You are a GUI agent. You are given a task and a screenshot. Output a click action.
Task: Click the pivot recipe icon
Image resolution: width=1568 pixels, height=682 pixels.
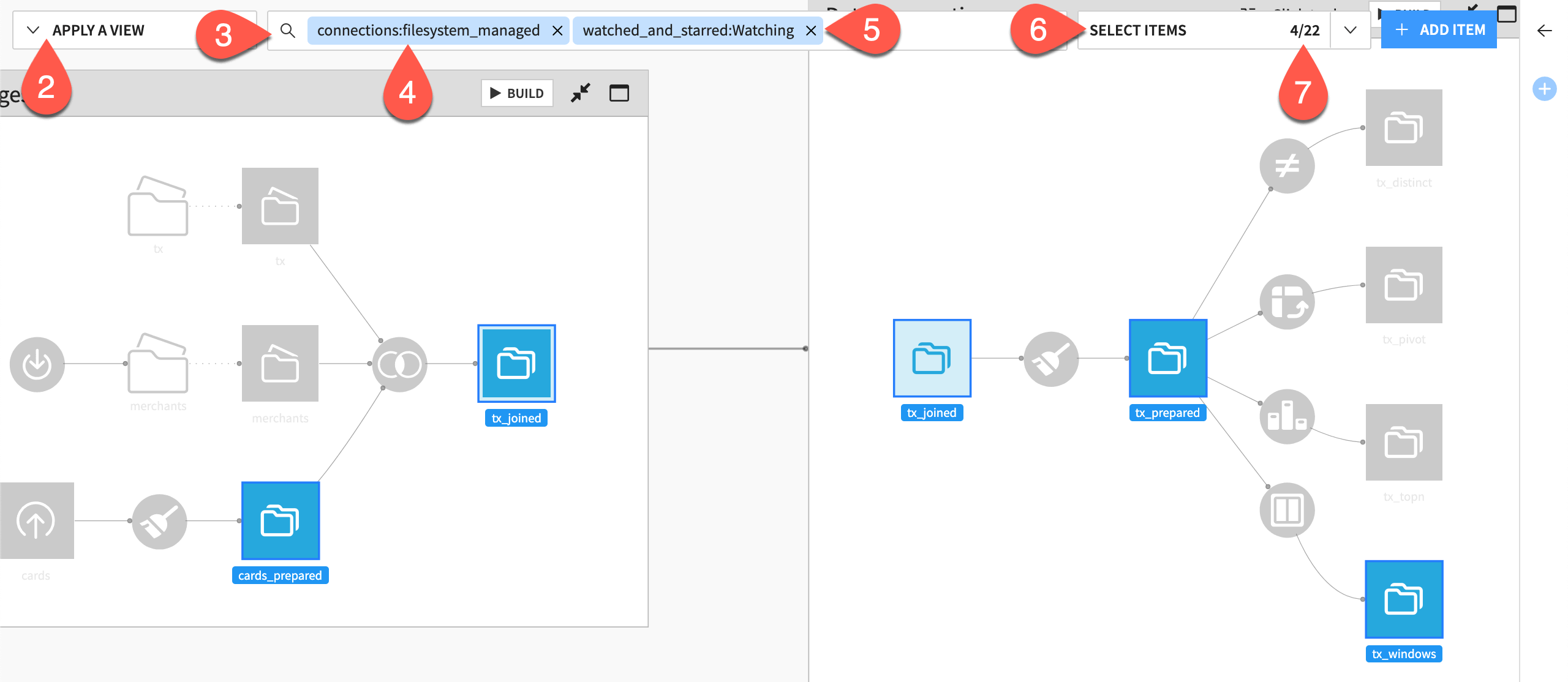[x=1288, y=301]
